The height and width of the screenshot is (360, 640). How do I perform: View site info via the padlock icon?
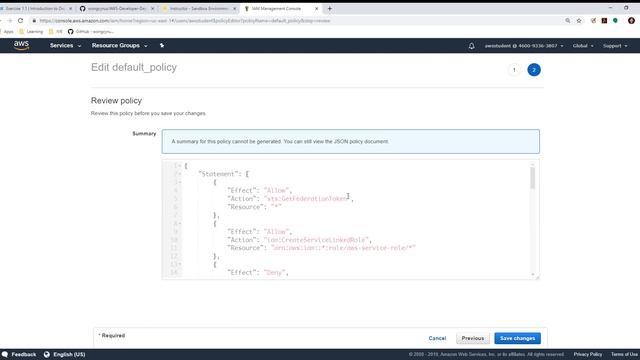pyautogui.click(x=34, y=20)
